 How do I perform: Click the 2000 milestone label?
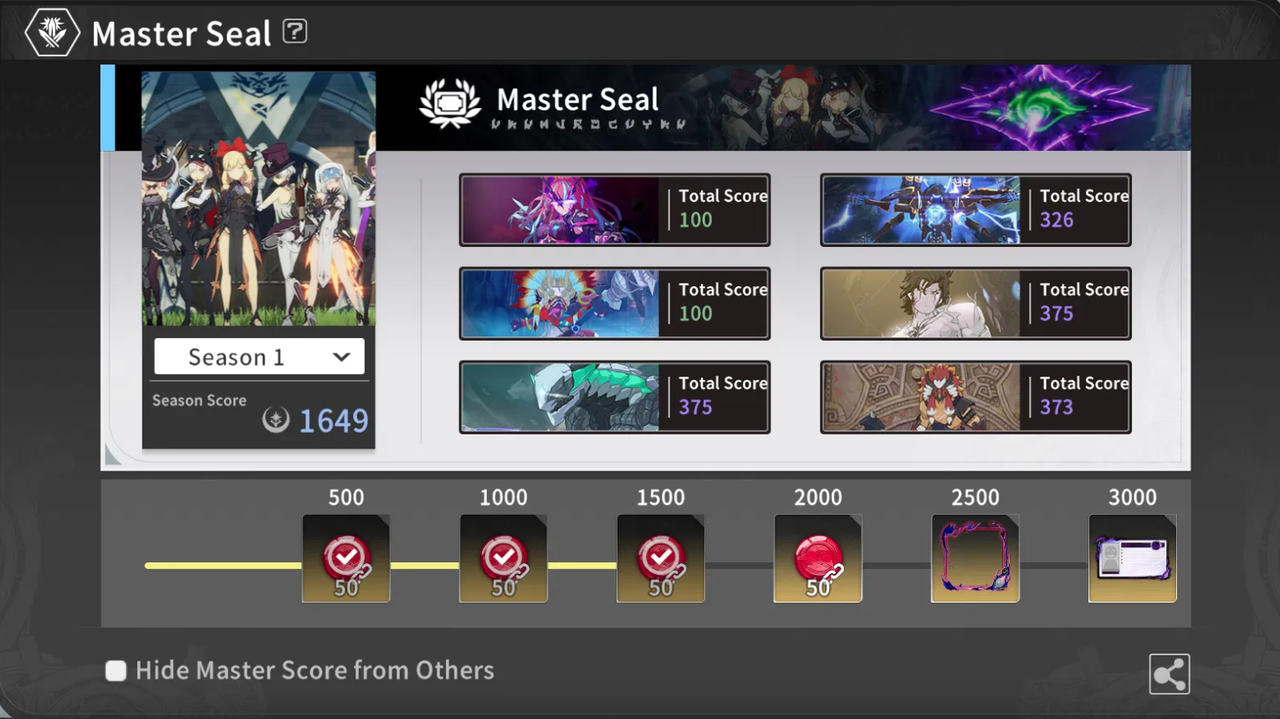[818, 497]
